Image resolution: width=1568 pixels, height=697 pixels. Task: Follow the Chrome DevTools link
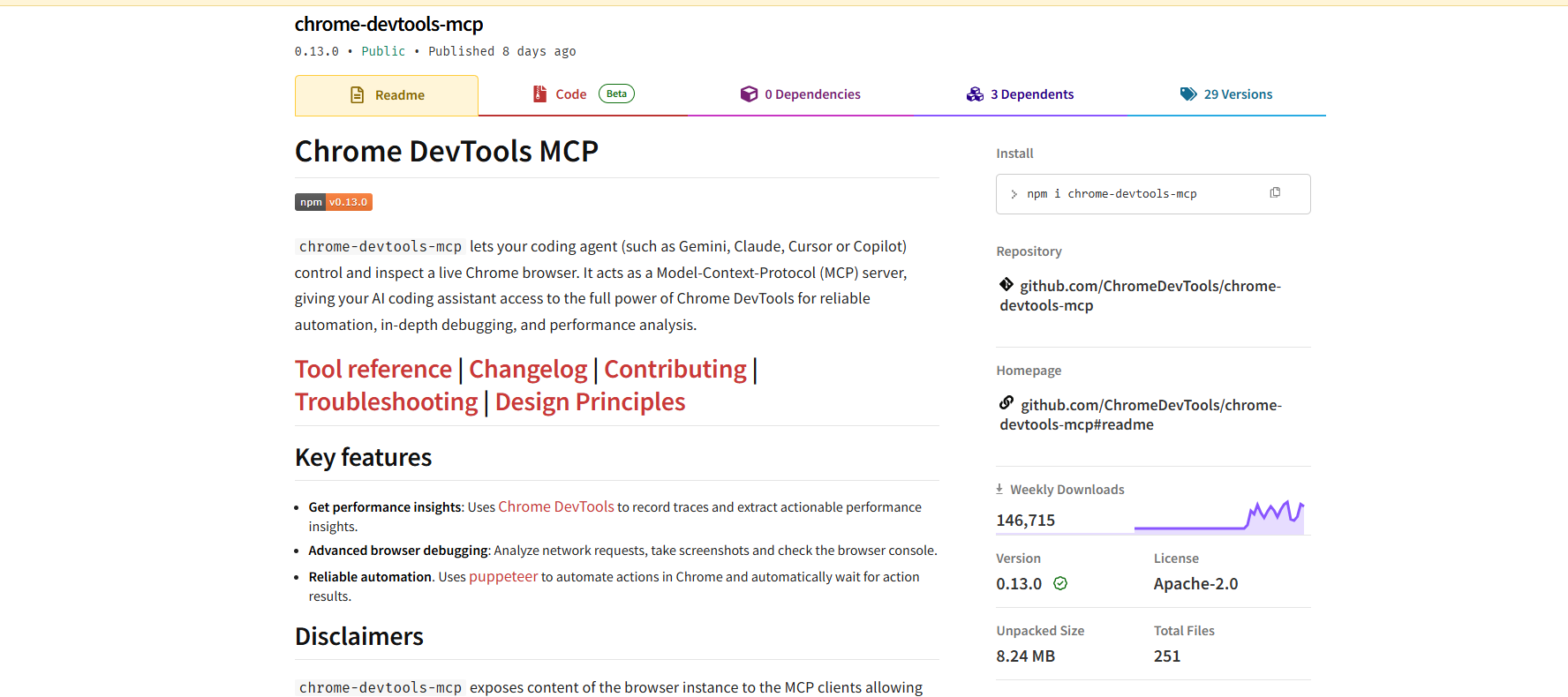(x=556, y=506)
